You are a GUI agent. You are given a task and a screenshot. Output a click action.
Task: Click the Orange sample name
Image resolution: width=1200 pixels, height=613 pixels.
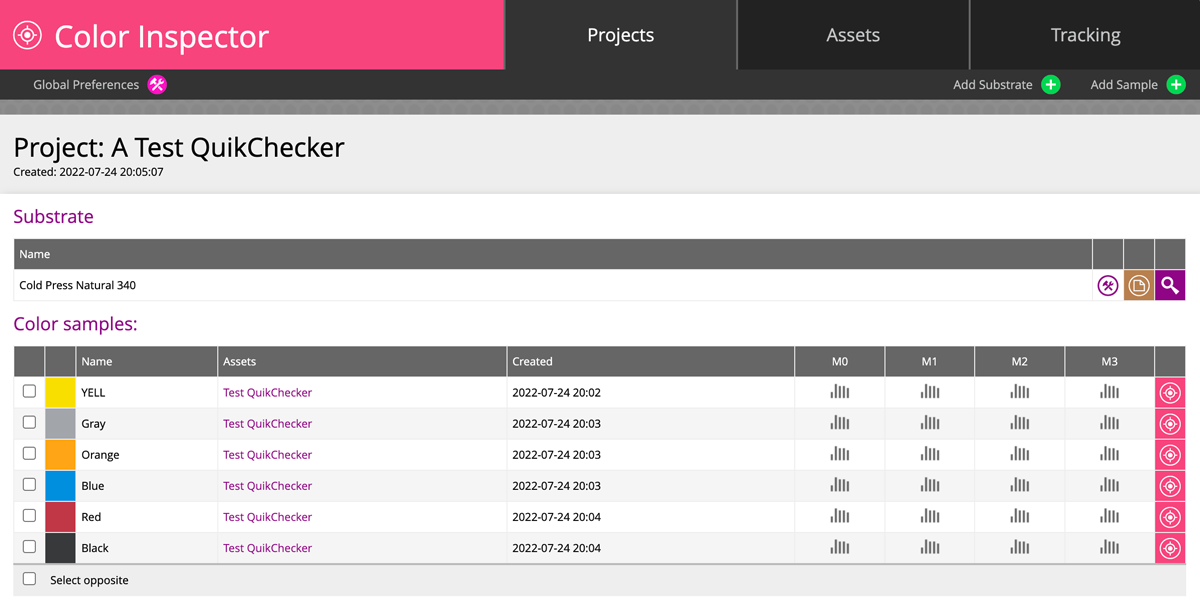(x=100, y=455)
